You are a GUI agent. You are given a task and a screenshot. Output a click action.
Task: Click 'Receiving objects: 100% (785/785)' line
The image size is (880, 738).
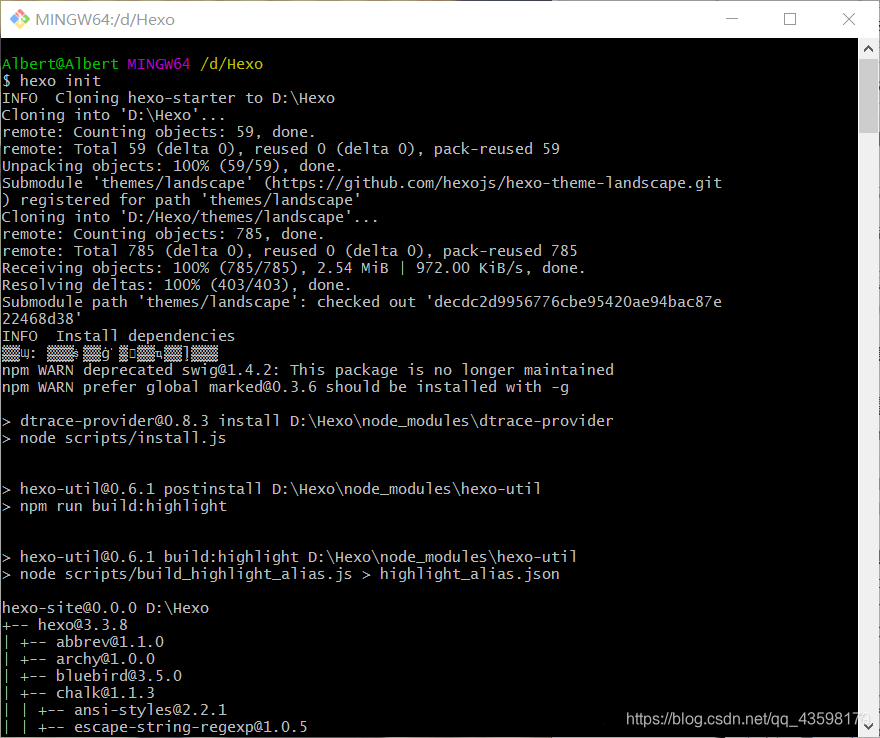point(294,268)
